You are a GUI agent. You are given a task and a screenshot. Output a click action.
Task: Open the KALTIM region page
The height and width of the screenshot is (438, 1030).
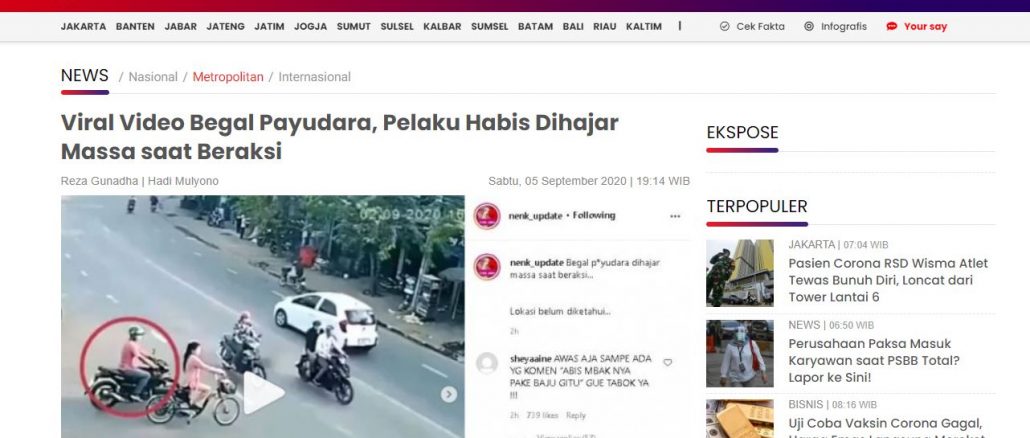(644, 27)
